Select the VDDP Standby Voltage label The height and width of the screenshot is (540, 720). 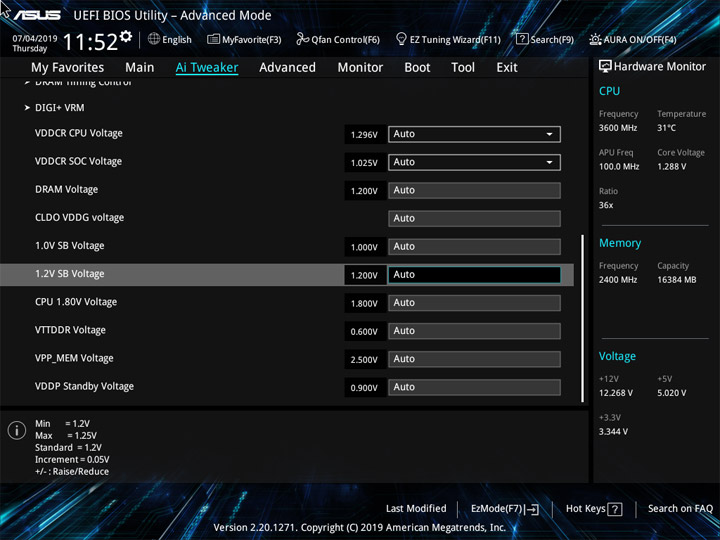84,386
